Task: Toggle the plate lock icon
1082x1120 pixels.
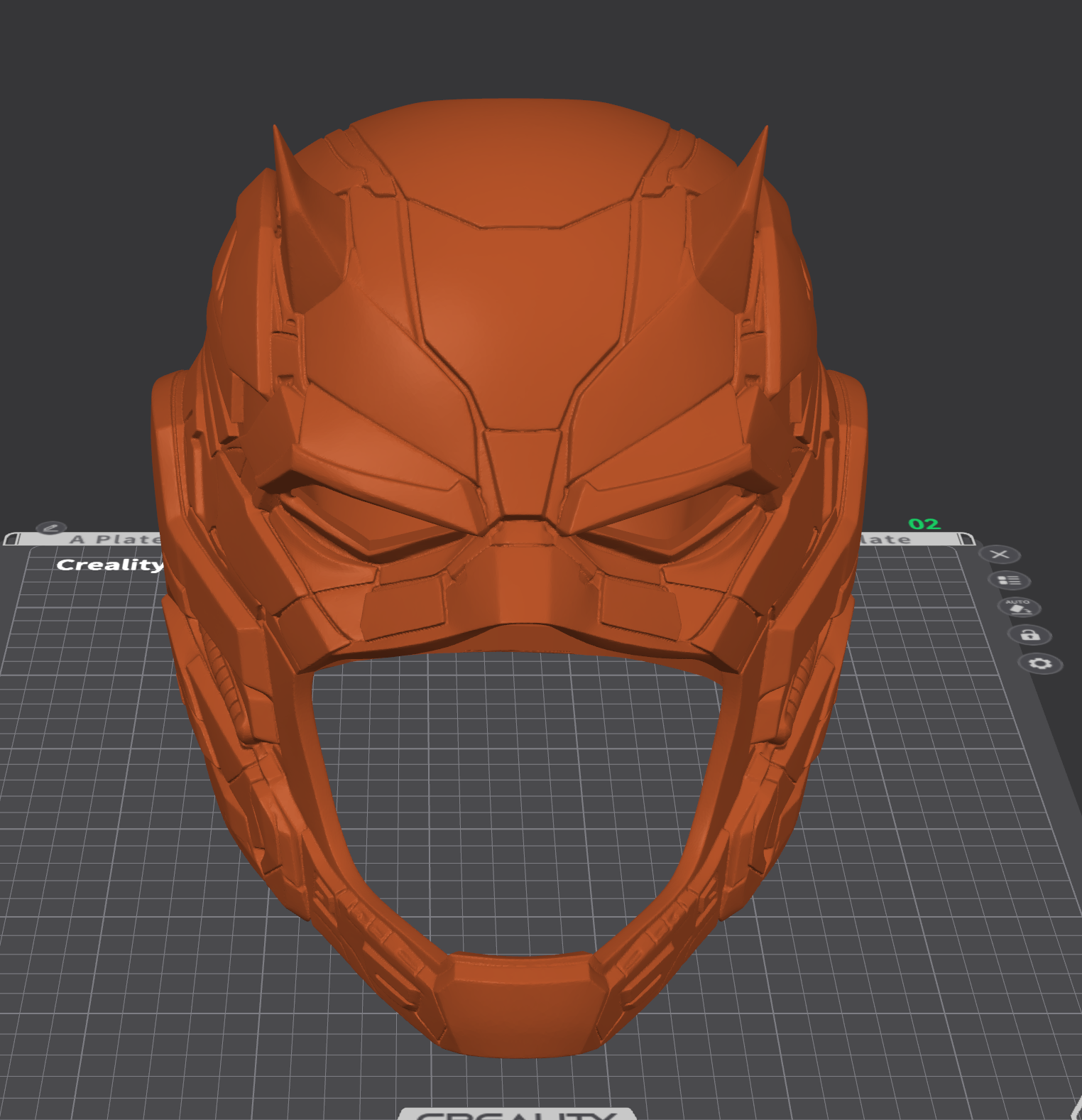Action: click(x=1029, y=634)
